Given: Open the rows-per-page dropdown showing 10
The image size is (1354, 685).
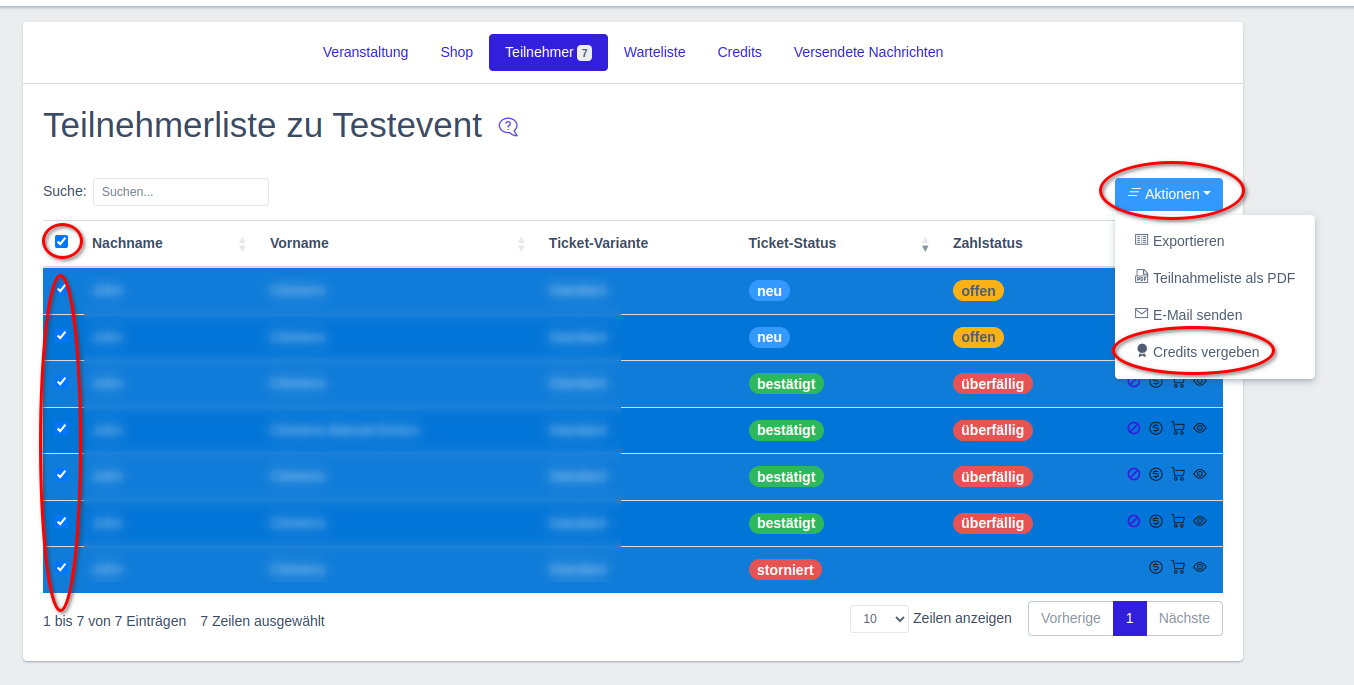Looking at the screenshot, I should (879, 619).
